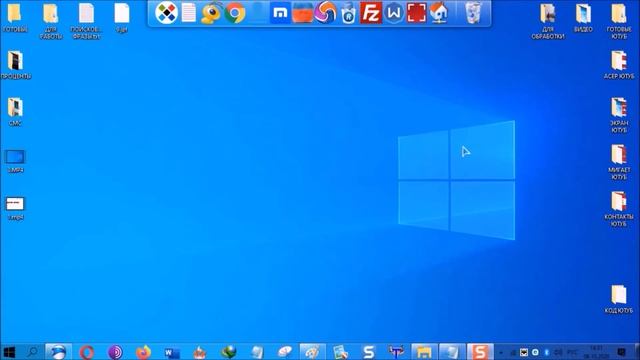Open Google Chrome from the top dock

coord(235,13)
